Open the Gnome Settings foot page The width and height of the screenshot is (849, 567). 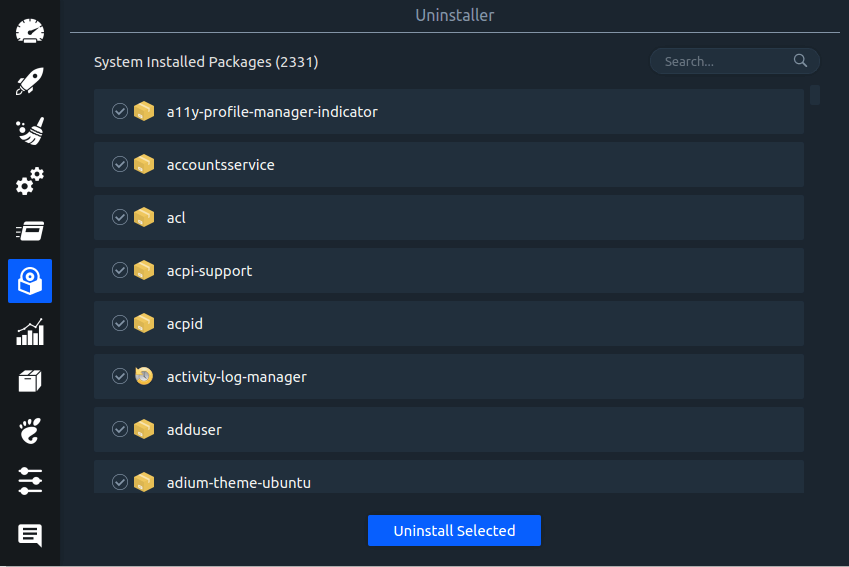[x=30, y=431]
